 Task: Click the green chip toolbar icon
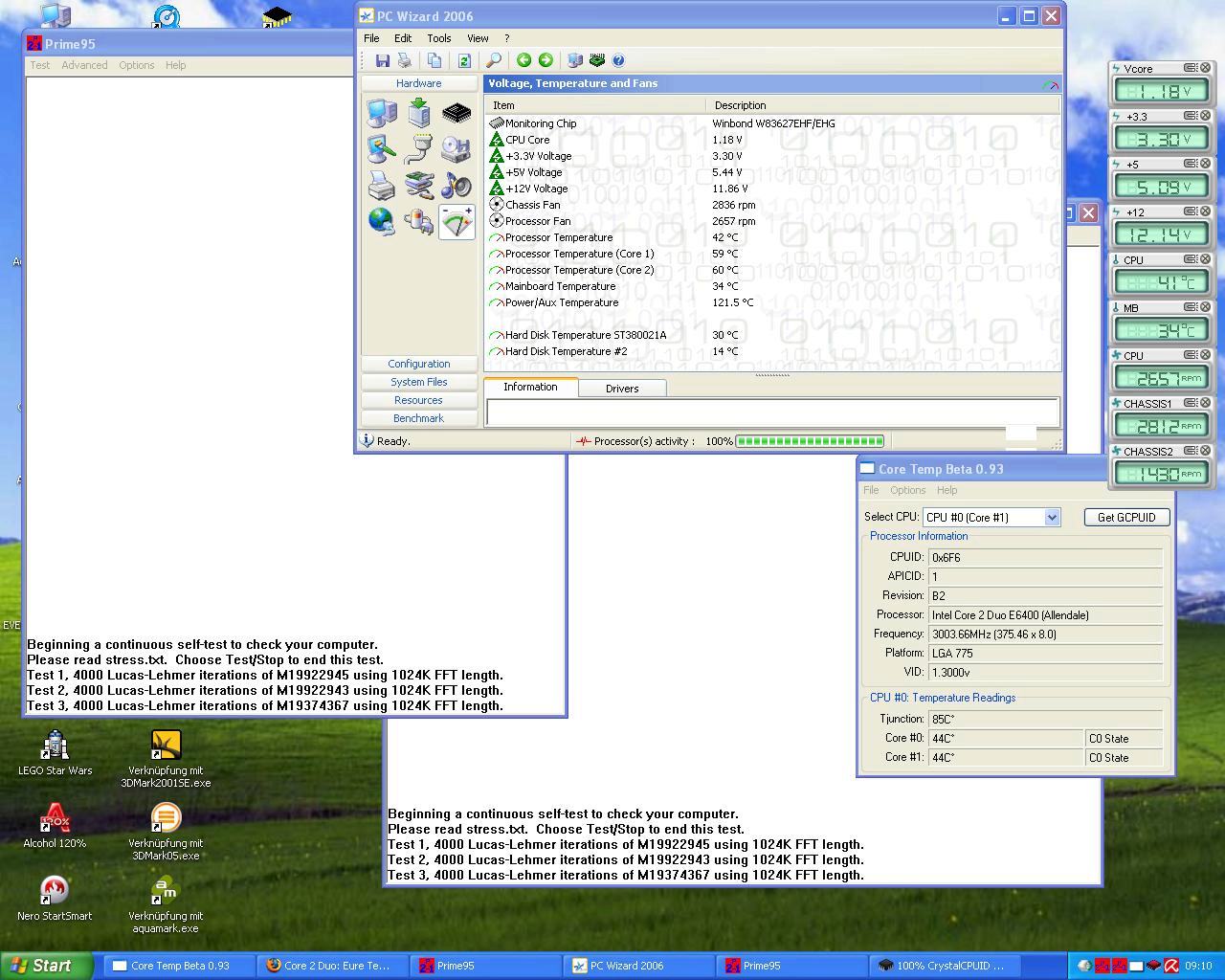(x=597, y=60)
